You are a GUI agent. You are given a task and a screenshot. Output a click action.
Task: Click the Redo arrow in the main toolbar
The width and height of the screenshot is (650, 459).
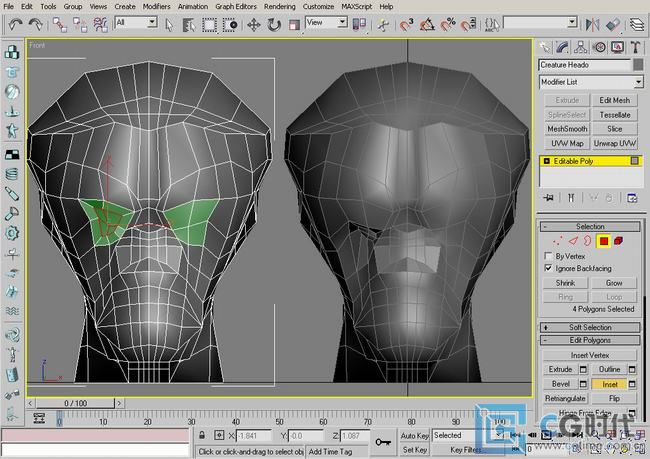(36, 24)
